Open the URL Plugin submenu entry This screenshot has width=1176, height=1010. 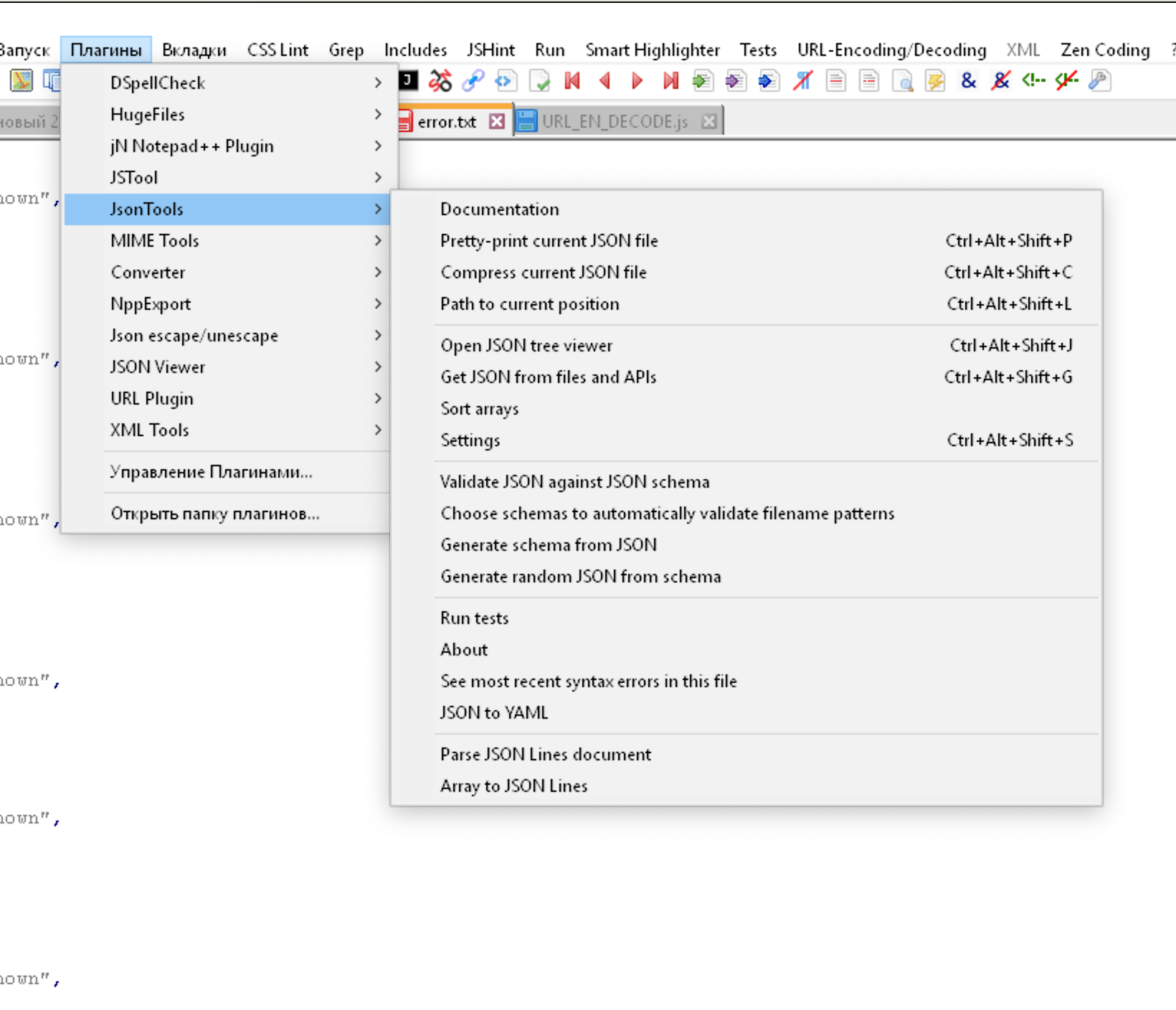227,399
